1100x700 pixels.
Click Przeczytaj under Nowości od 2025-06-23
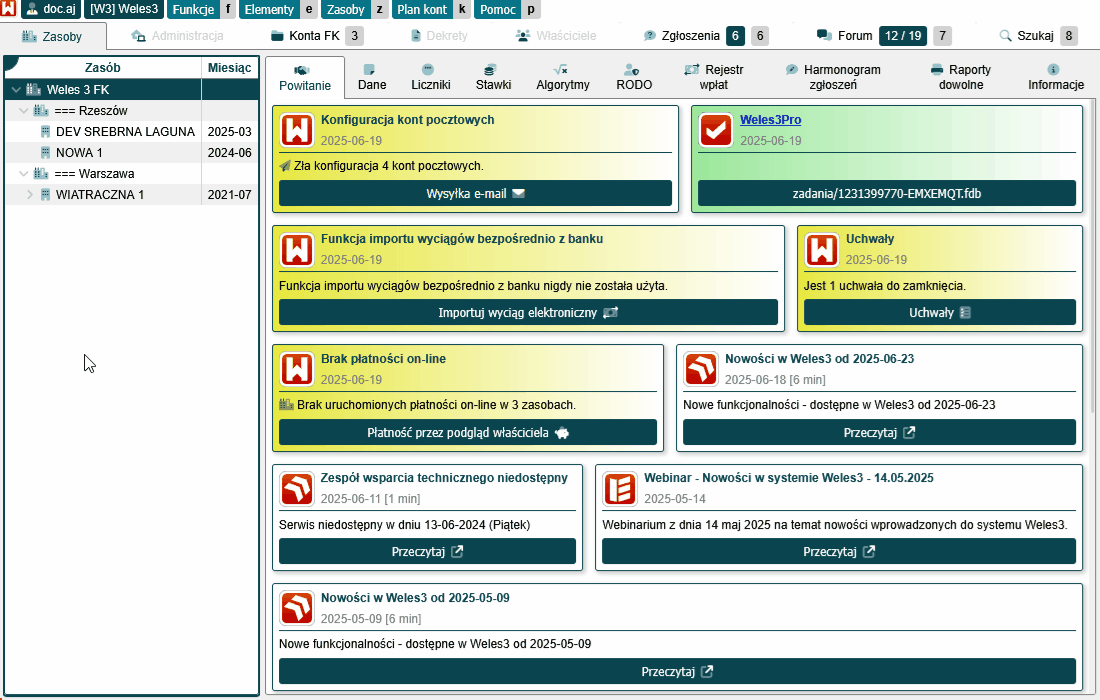click(x=879, y=433)
